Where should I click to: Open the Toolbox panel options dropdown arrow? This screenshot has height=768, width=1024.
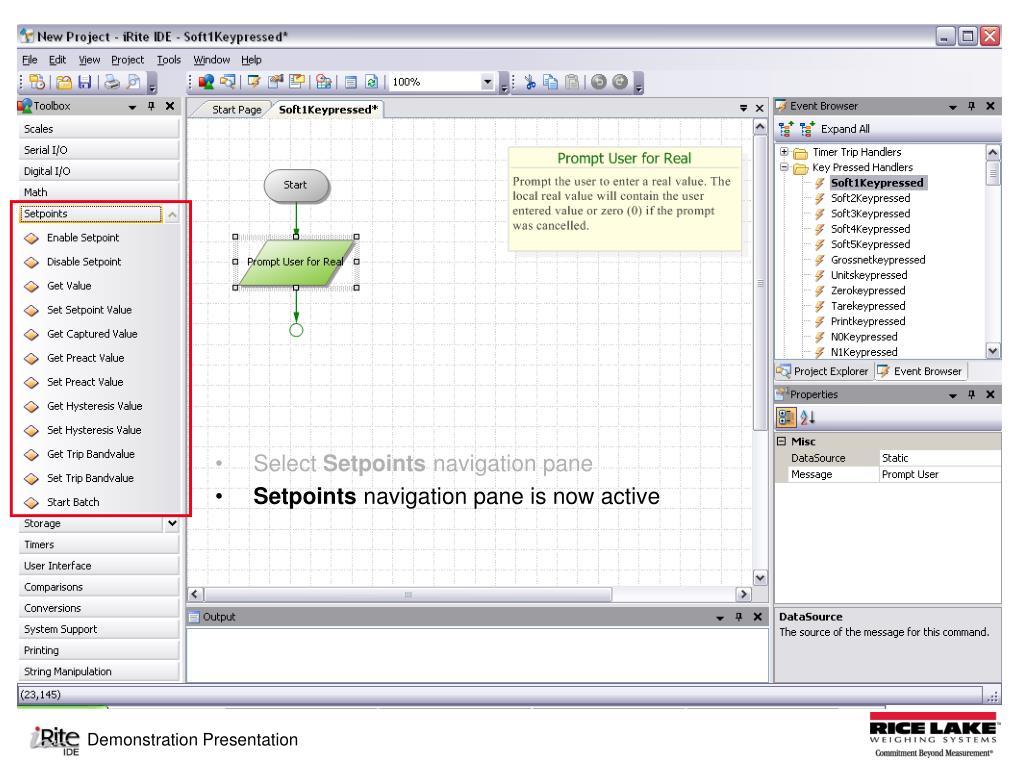coord(133,106)
